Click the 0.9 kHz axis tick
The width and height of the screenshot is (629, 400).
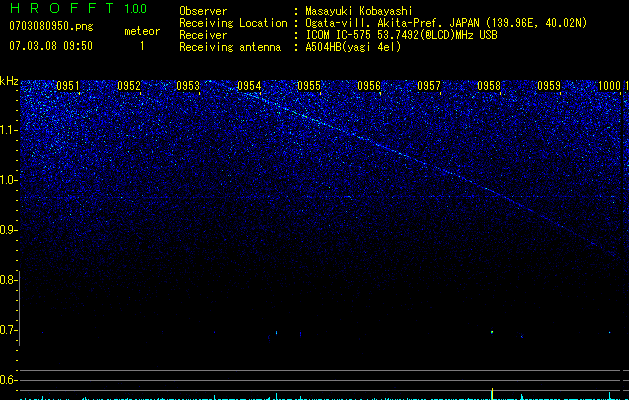pyautogui.click(x=9, y=230)
